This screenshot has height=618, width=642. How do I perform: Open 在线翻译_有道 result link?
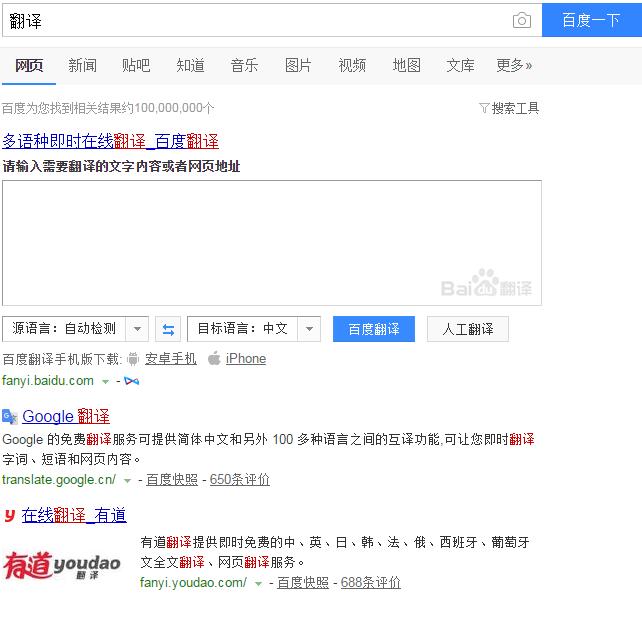[x=74, y=515]
